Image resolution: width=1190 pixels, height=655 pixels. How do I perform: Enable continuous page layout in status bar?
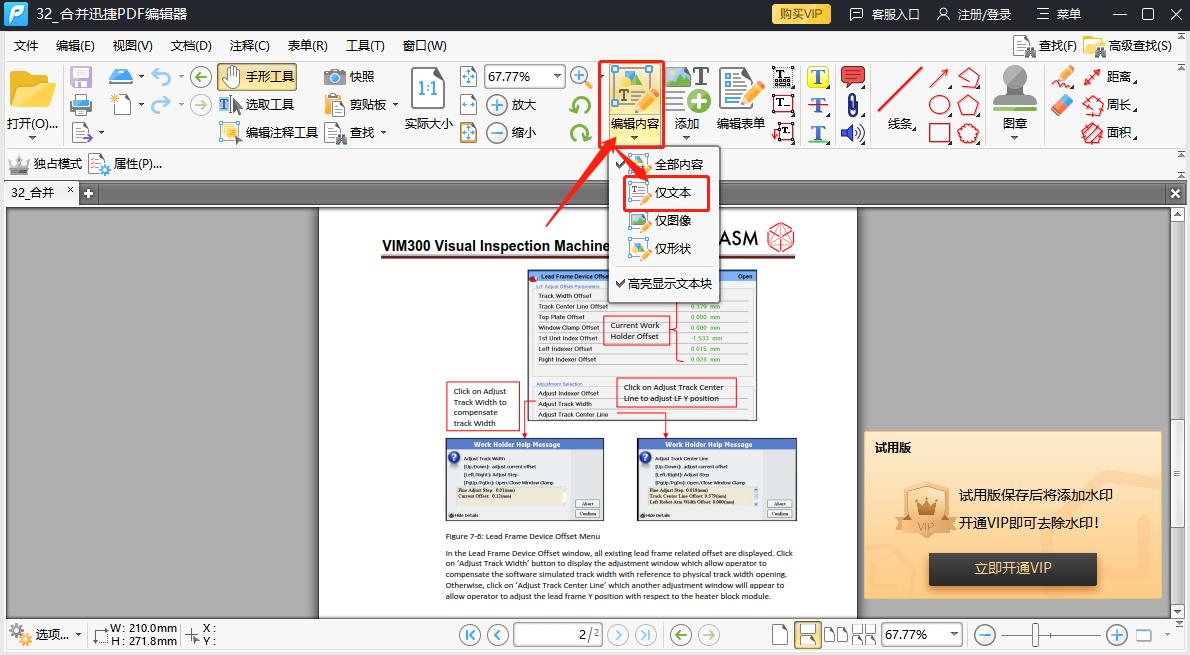(x=808, y=634)
